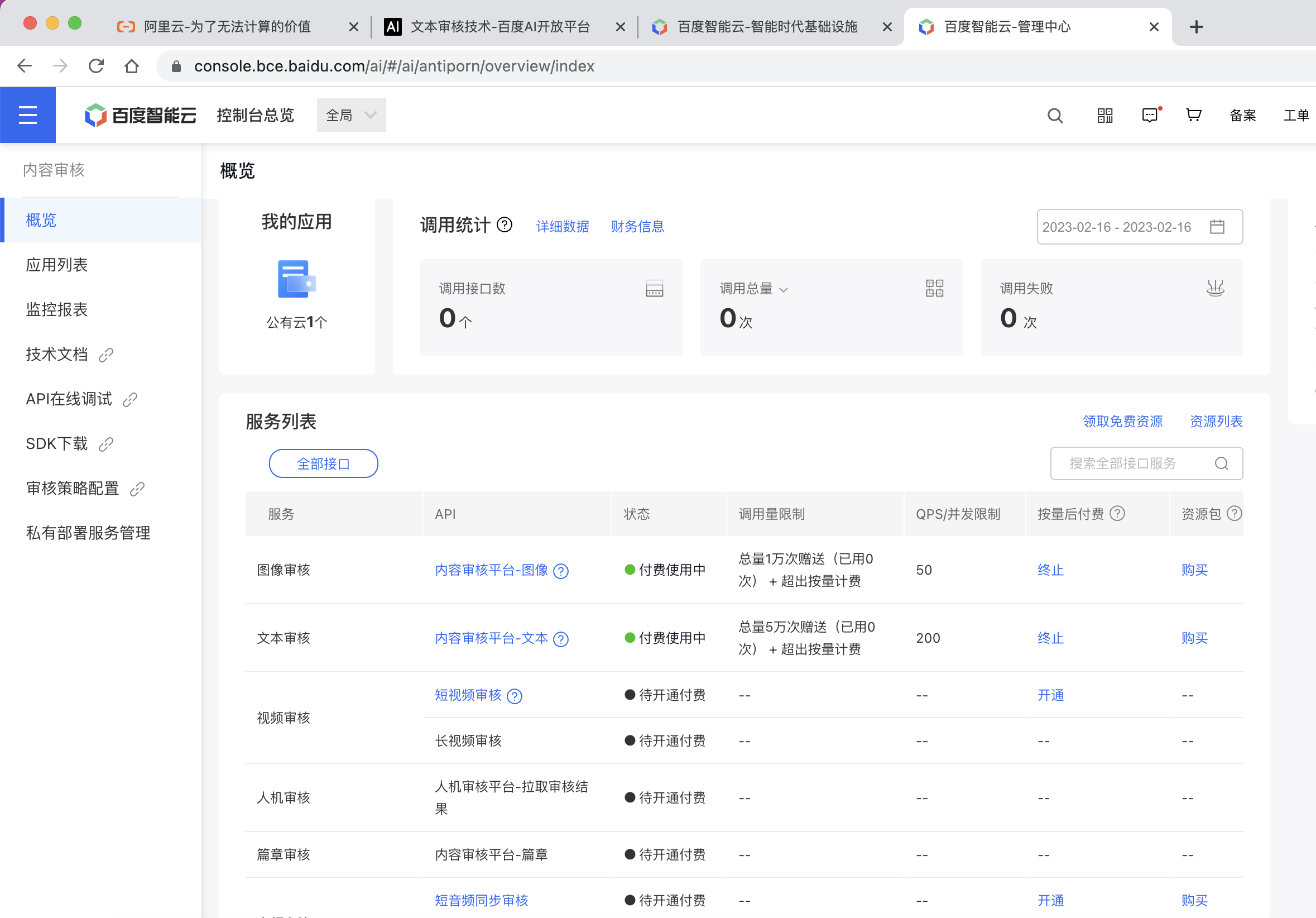The image size is (1316, 918).
Task: Open the date range picker 2023-02-16
Action: pyautogui.click(x=1140, y=227)
